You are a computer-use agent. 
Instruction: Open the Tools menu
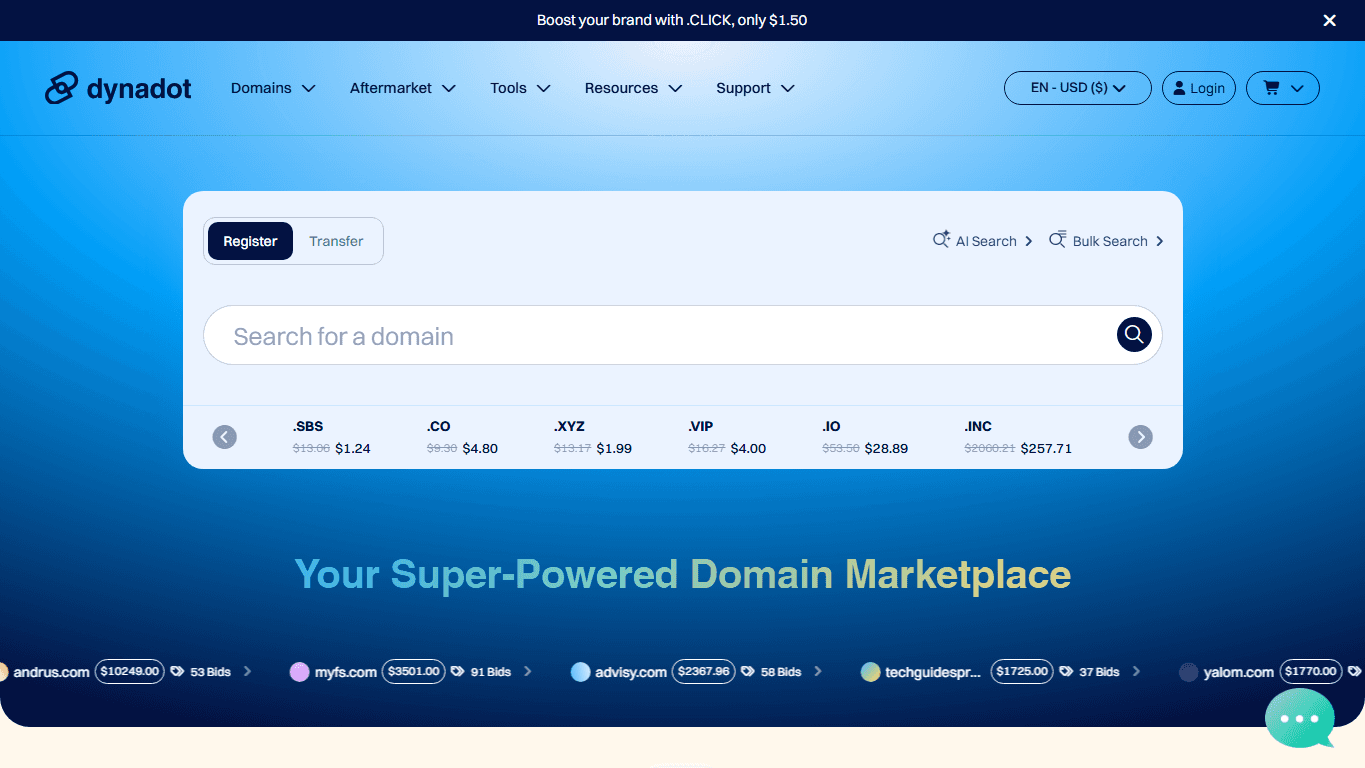520,88
